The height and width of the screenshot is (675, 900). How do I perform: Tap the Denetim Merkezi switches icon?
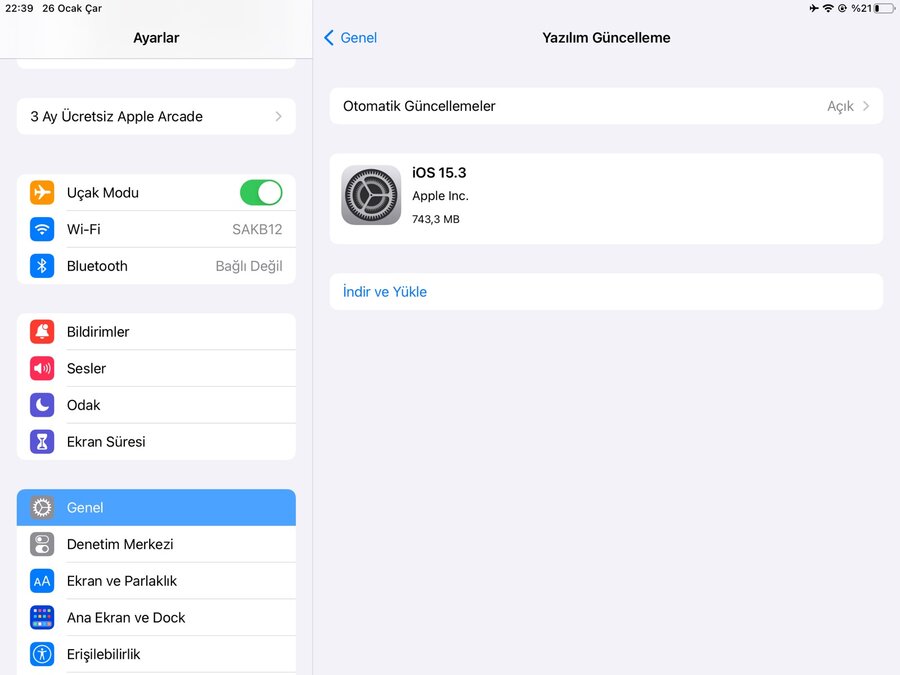[x=42, y=544]
